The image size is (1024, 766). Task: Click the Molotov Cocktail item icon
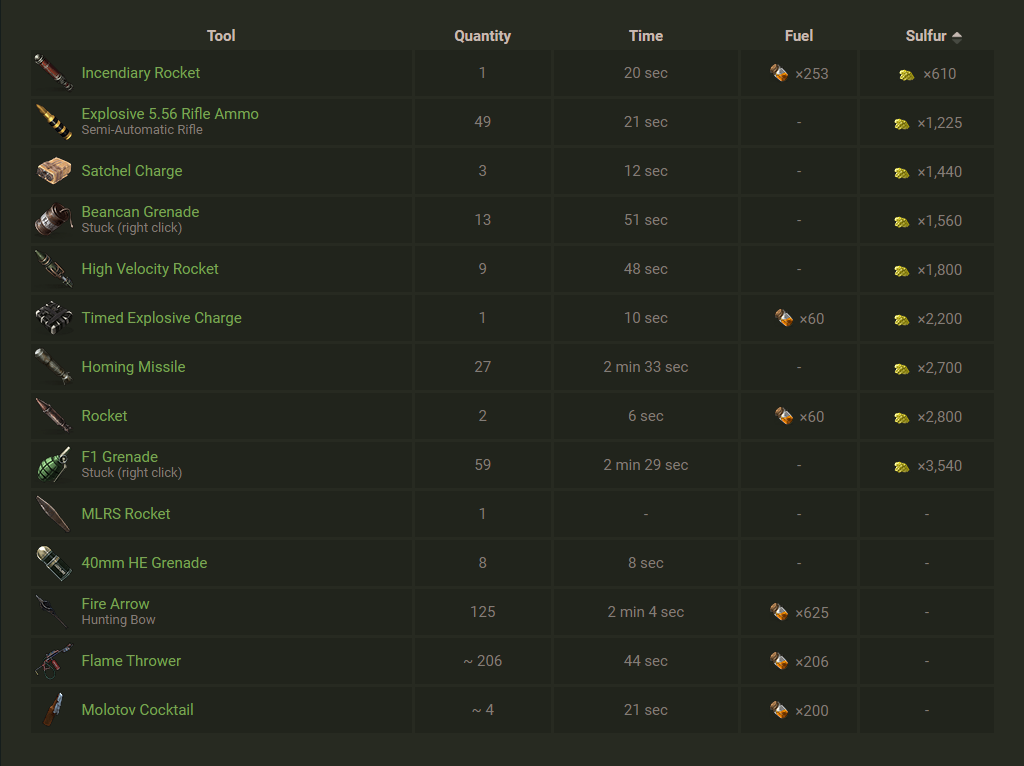(53, 710)
